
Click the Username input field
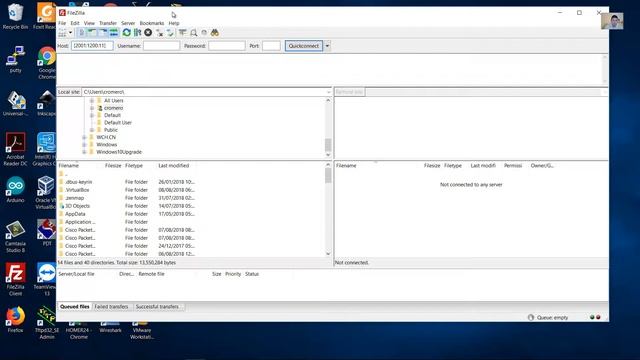[x=161, y=46]
